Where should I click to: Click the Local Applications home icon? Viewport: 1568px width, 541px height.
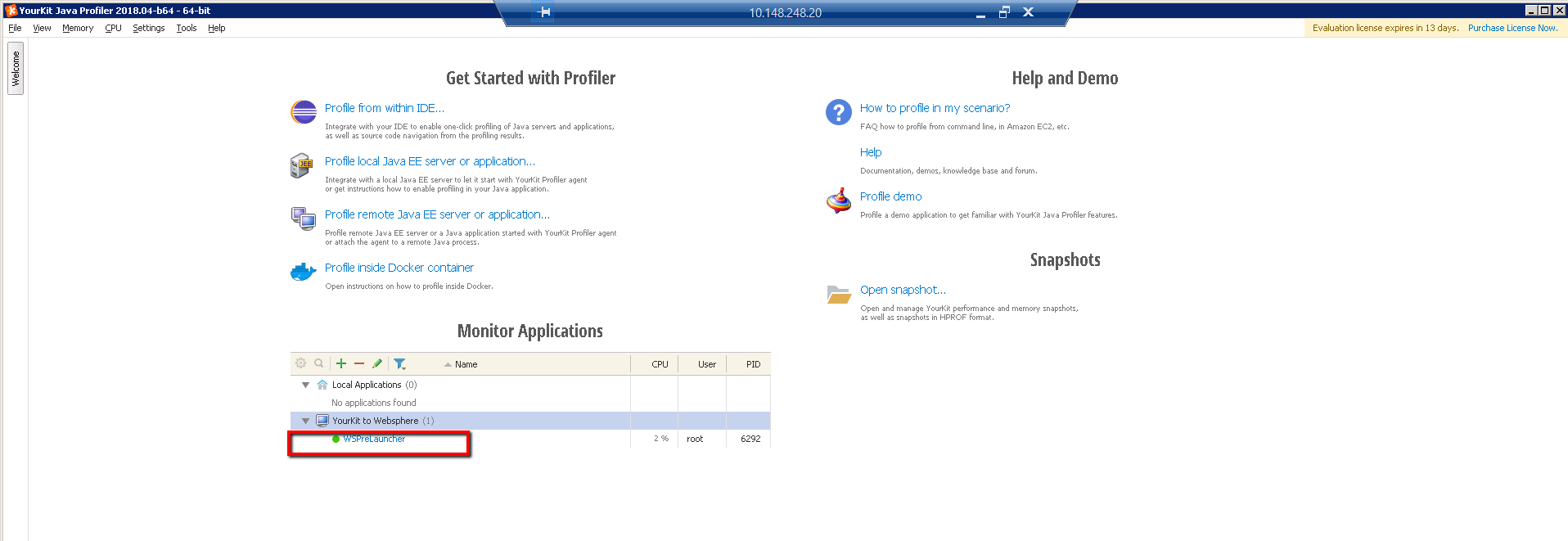pos(322,385)
